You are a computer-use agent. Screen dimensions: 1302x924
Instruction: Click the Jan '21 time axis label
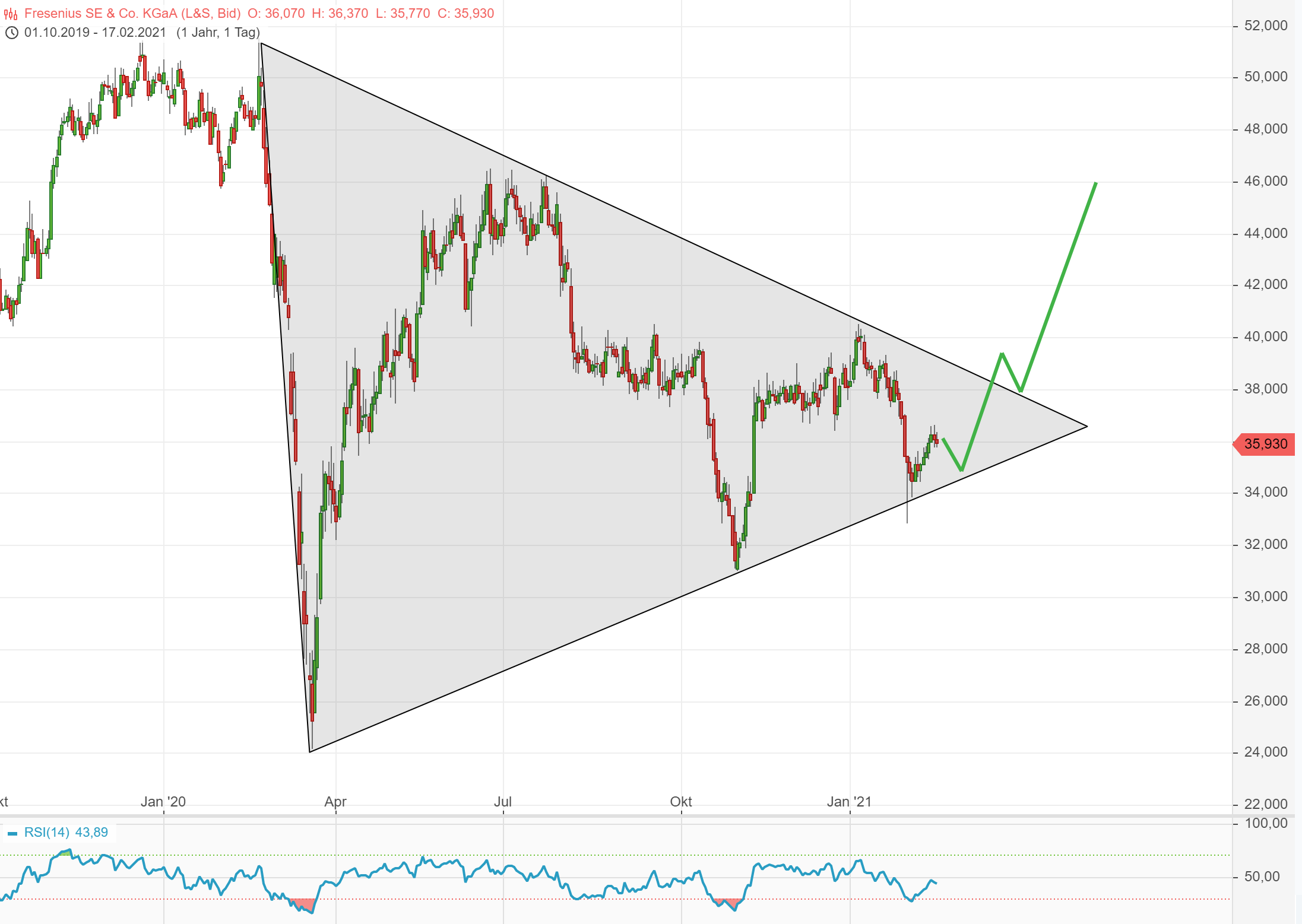point(849,802)
